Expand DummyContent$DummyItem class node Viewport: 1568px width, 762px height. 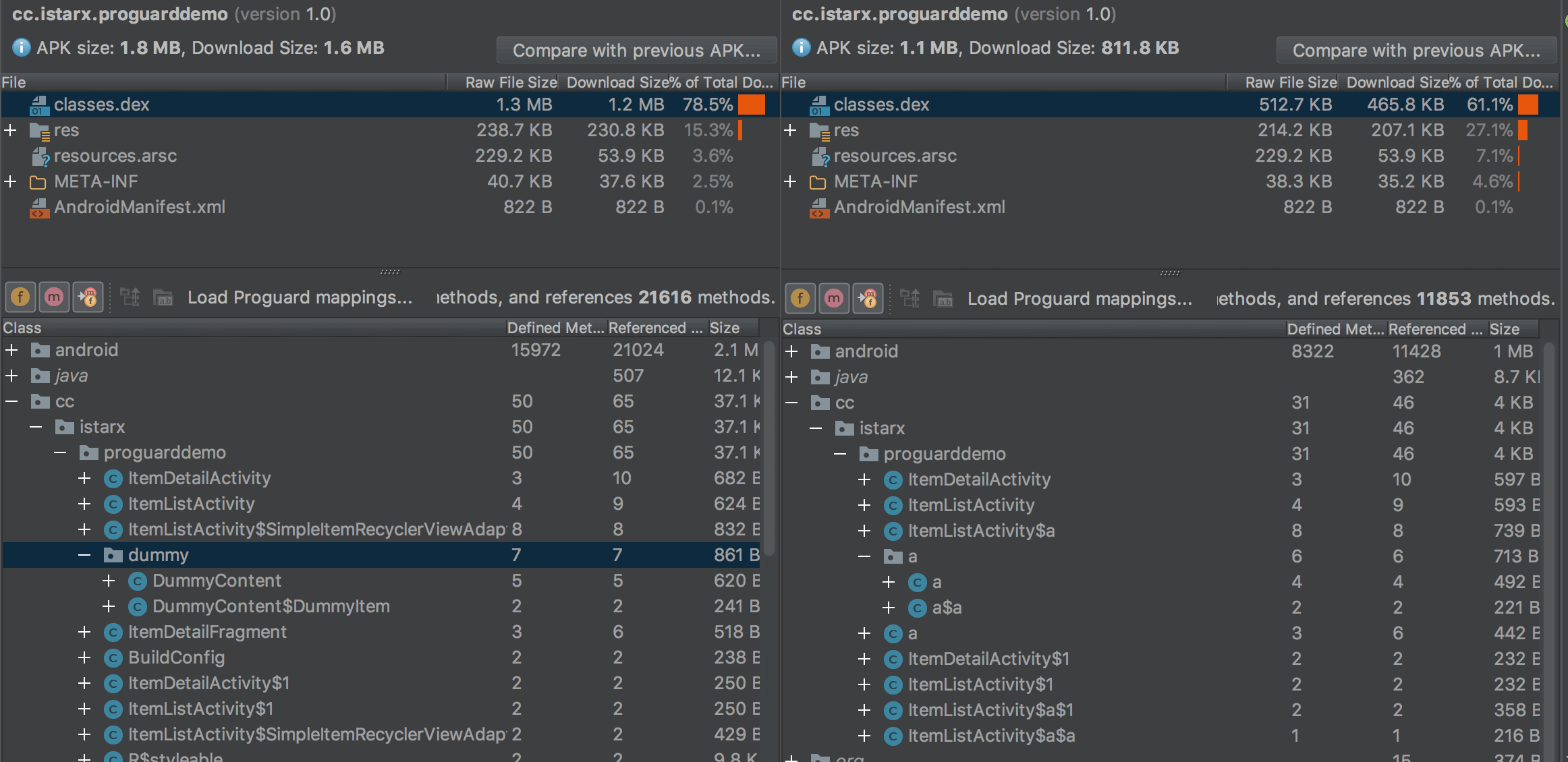coord(109,606)
